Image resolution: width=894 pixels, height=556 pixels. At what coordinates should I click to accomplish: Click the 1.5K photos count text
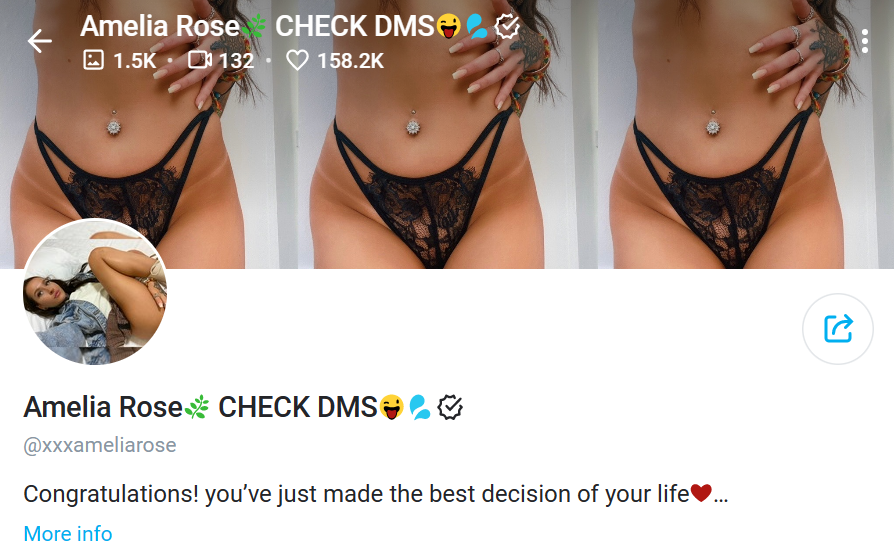click(135, 60)
